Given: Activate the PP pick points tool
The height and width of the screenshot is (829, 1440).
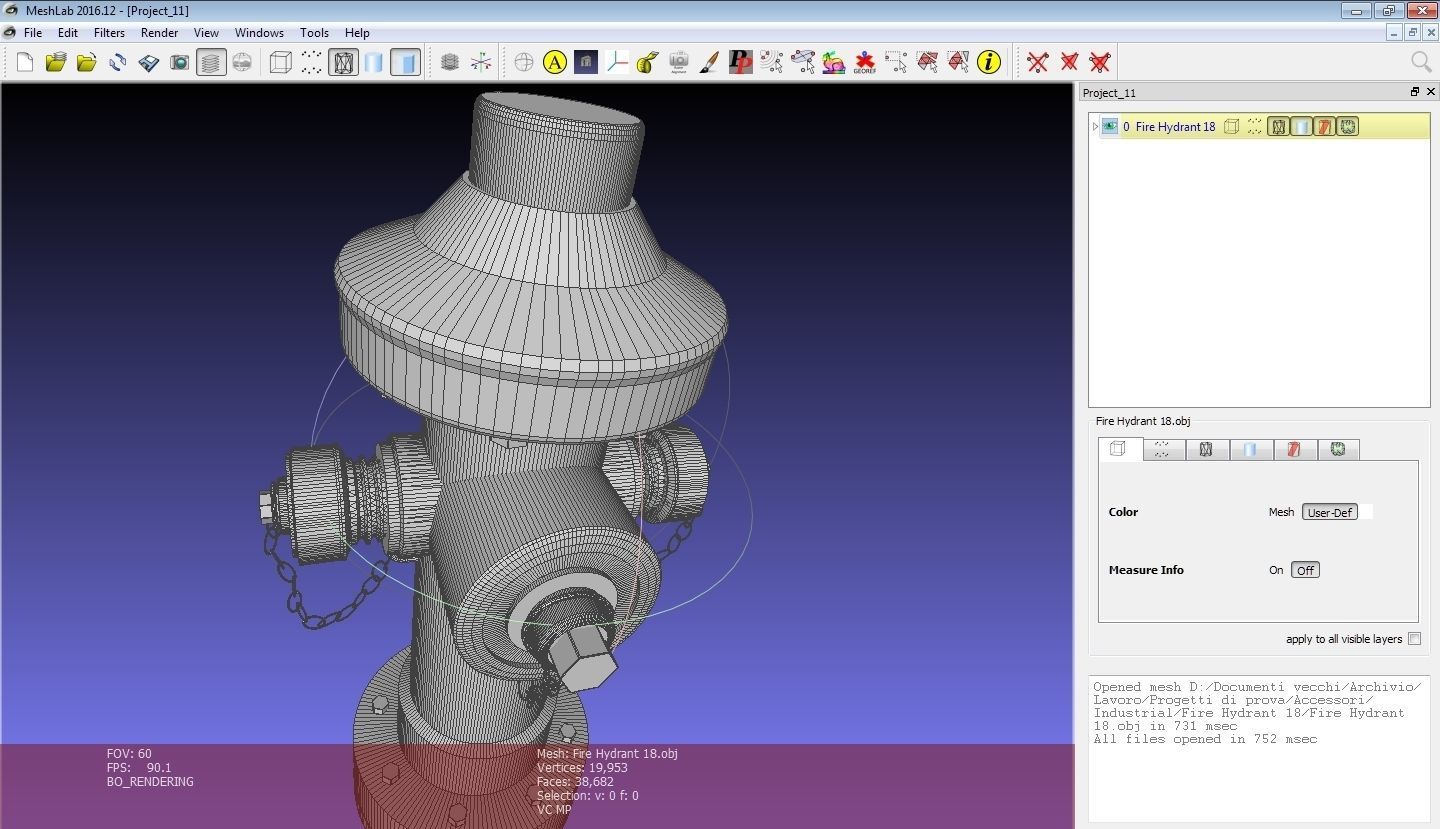Looking at the screenshot, I should tap(740, 62).
